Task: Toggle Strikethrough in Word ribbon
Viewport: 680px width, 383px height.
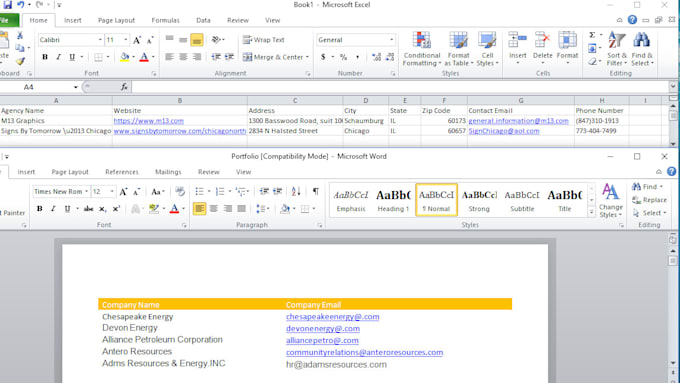Action: [x=88, y=209]
